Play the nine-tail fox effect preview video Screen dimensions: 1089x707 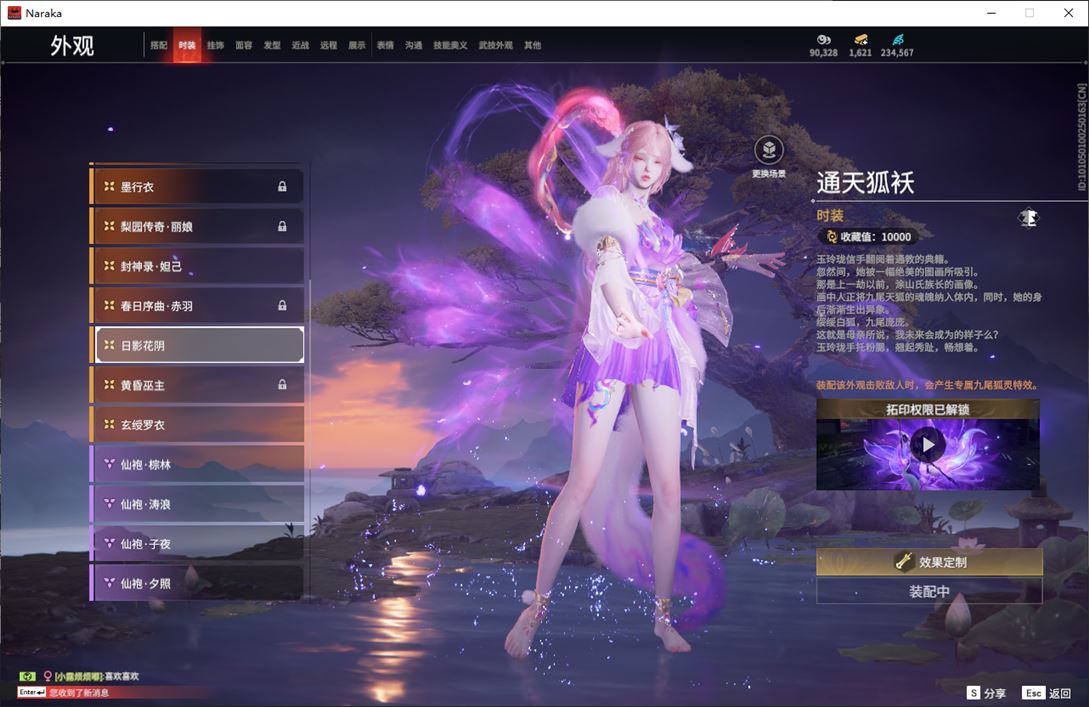928,444
